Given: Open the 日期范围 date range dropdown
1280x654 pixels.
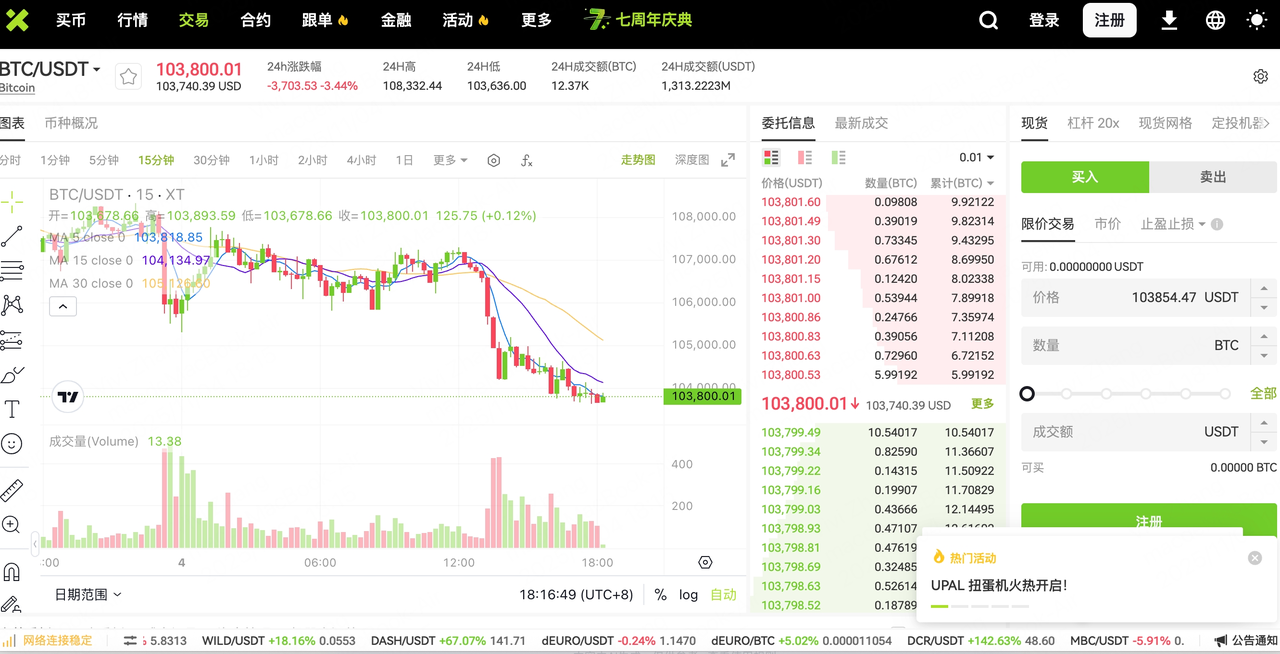Looking at the screenshot, I should [x=88, y=594].
